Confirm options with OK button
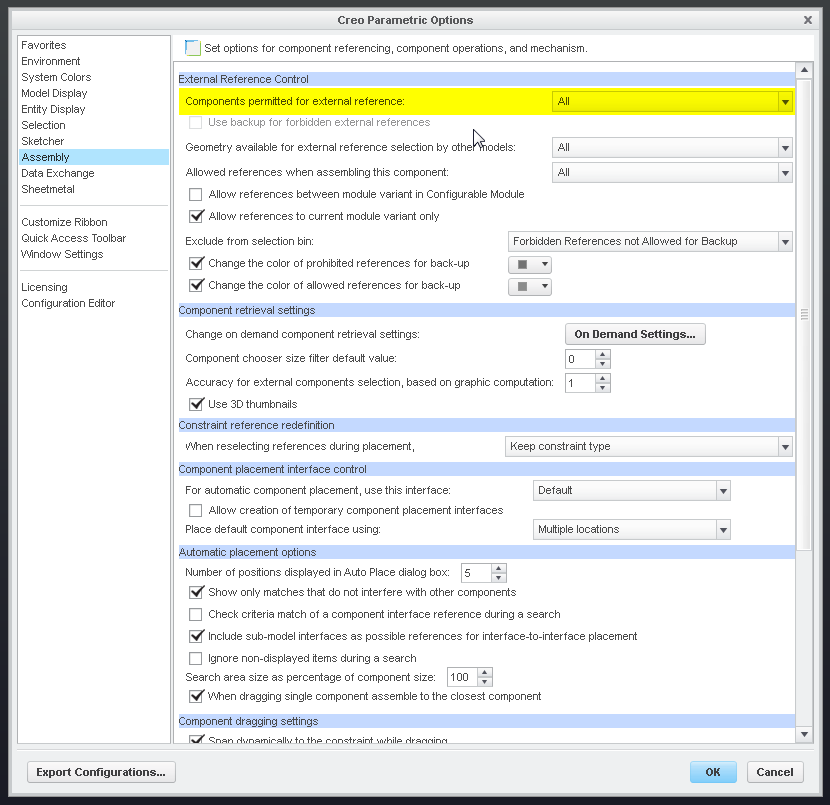Image resolution: width=830 pixels, height=805 pixels. [713, 772]
